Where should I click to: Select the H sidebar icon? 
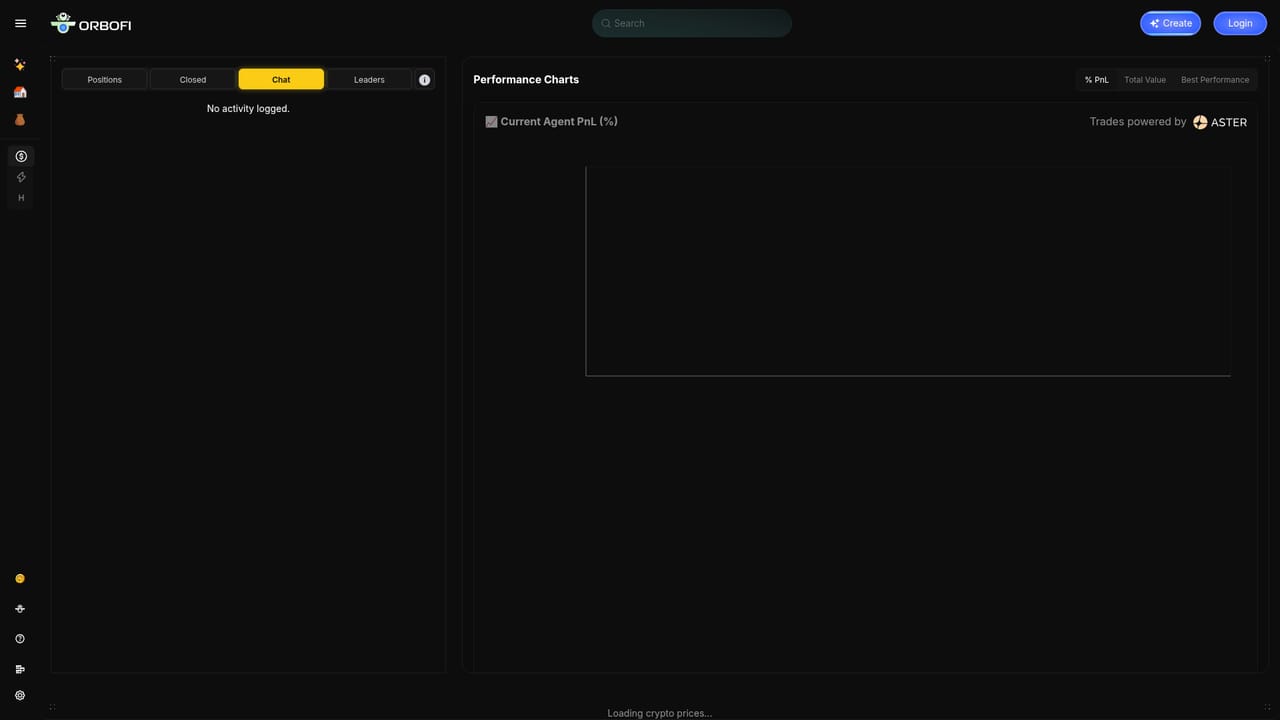[x=21, y=198]
